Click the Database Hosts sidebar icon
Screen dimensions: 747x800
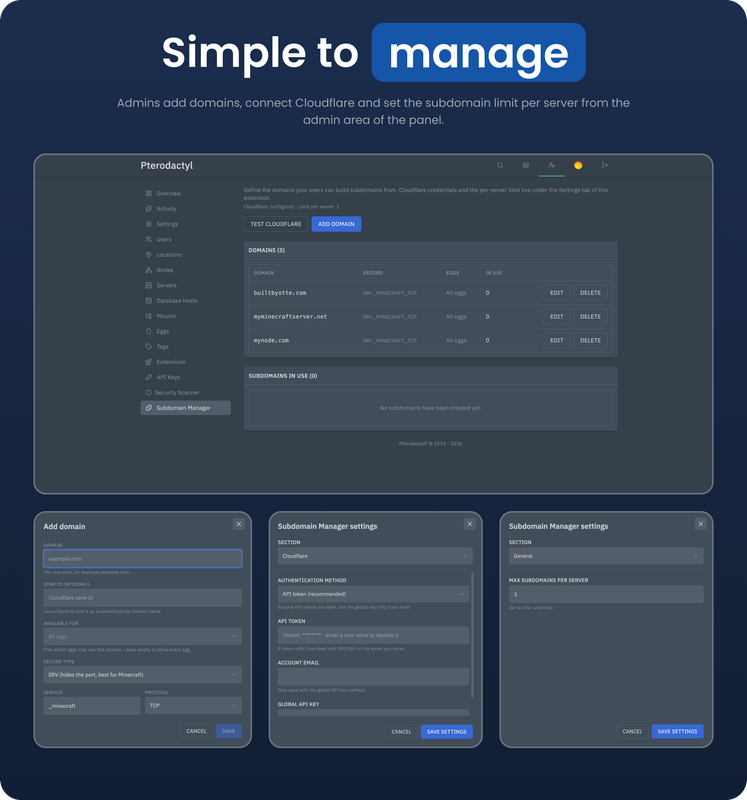tap(148, 301)
